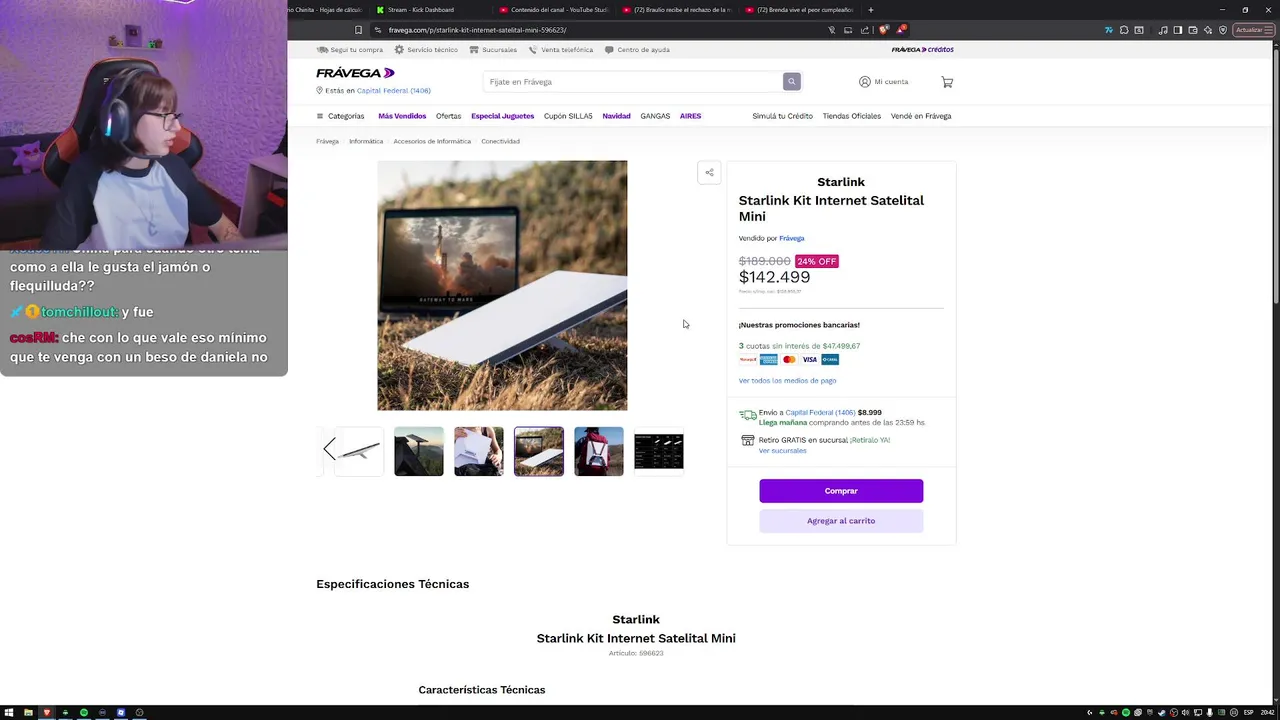Click the search magnifier button
This screenshot has height=720, width=1280.
[x=791, y=82]
